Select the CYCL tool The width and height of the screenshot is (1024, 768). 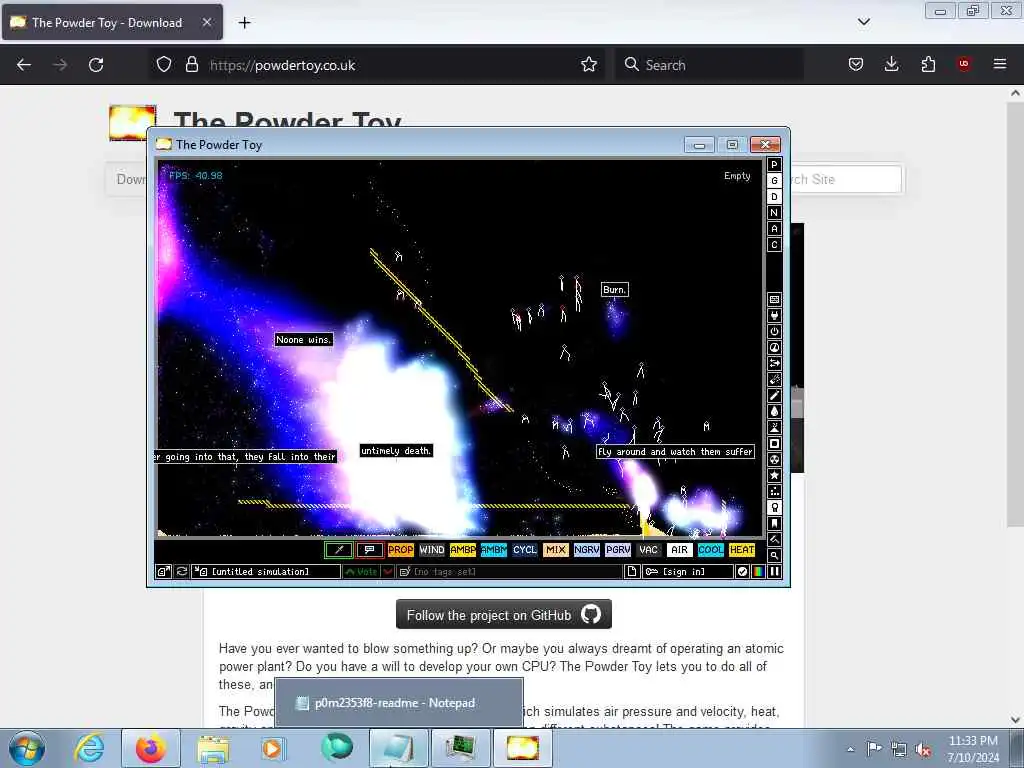[524, 550]
